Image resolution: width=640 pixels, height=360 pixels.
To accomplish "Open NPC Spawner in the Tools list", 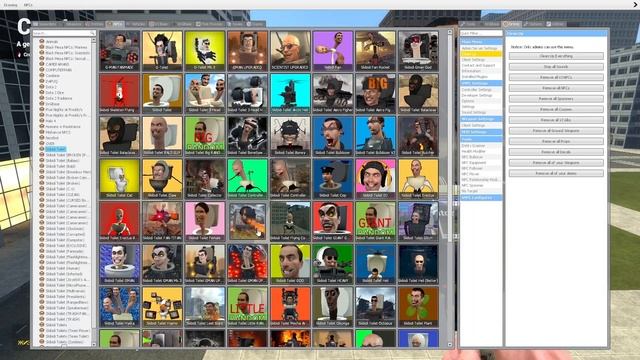I will click(x=472, y=185).
